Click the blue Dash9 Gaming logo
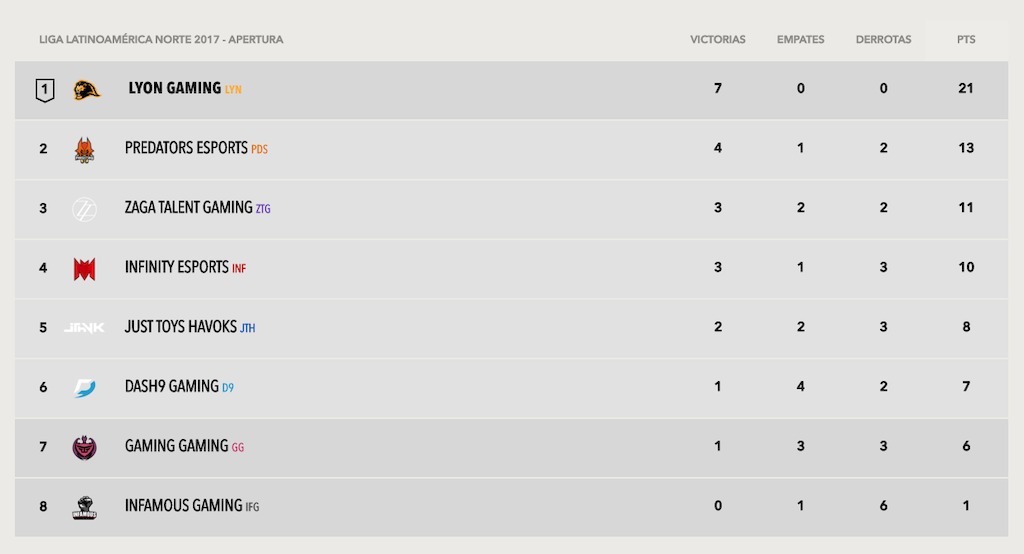The width and height of the screenshot is (1024, 554). pyautogui.click(x=84, y=387)
